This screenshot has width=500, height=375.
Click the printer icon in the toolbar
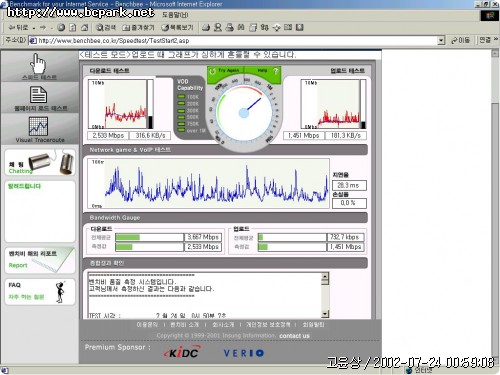click(229, 27)
